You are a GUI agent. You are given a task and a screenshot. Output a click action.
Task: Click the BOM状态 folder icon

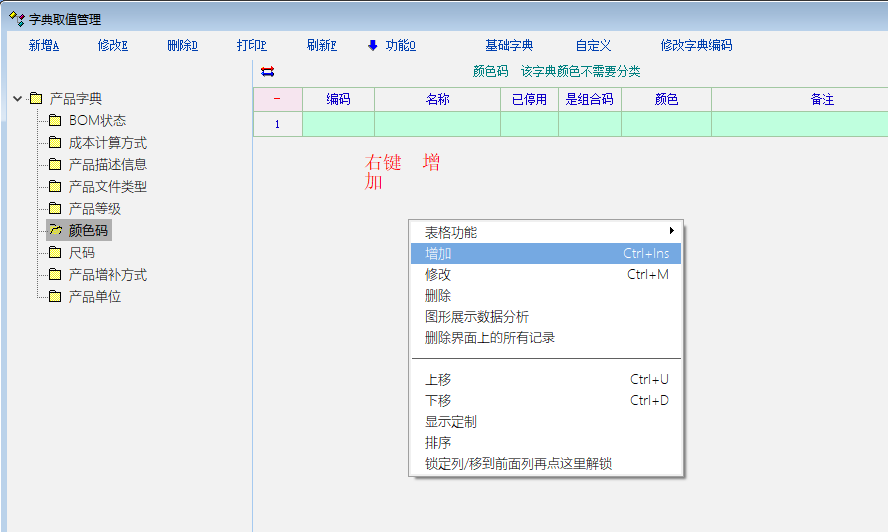tap(55, 120)
